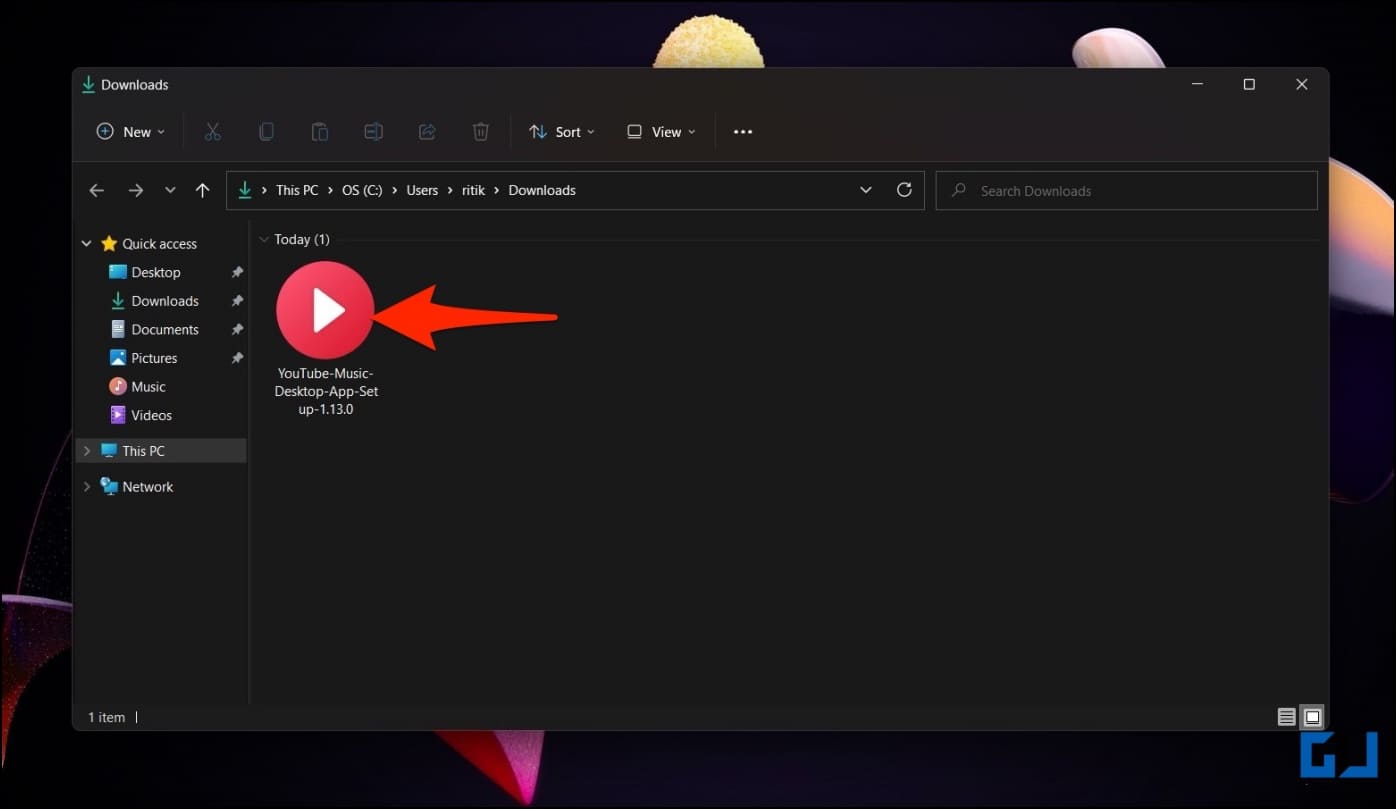
Task: Click Users in address breadcrumb
Action: click(x=422, y=190)
